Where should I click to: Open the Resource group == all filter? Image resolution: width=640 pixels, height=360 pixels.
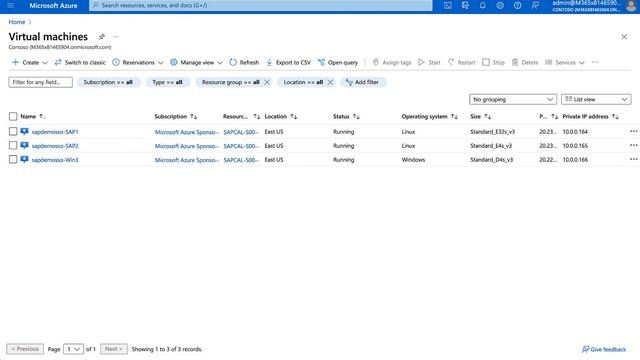click(x=230, y=82)
